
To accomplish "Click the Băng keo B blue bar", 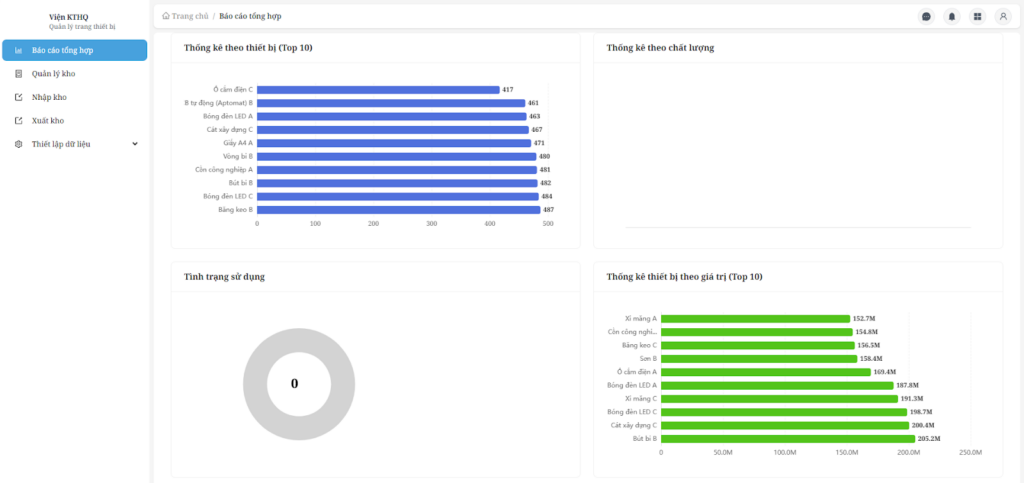I will tap(398, 210).
